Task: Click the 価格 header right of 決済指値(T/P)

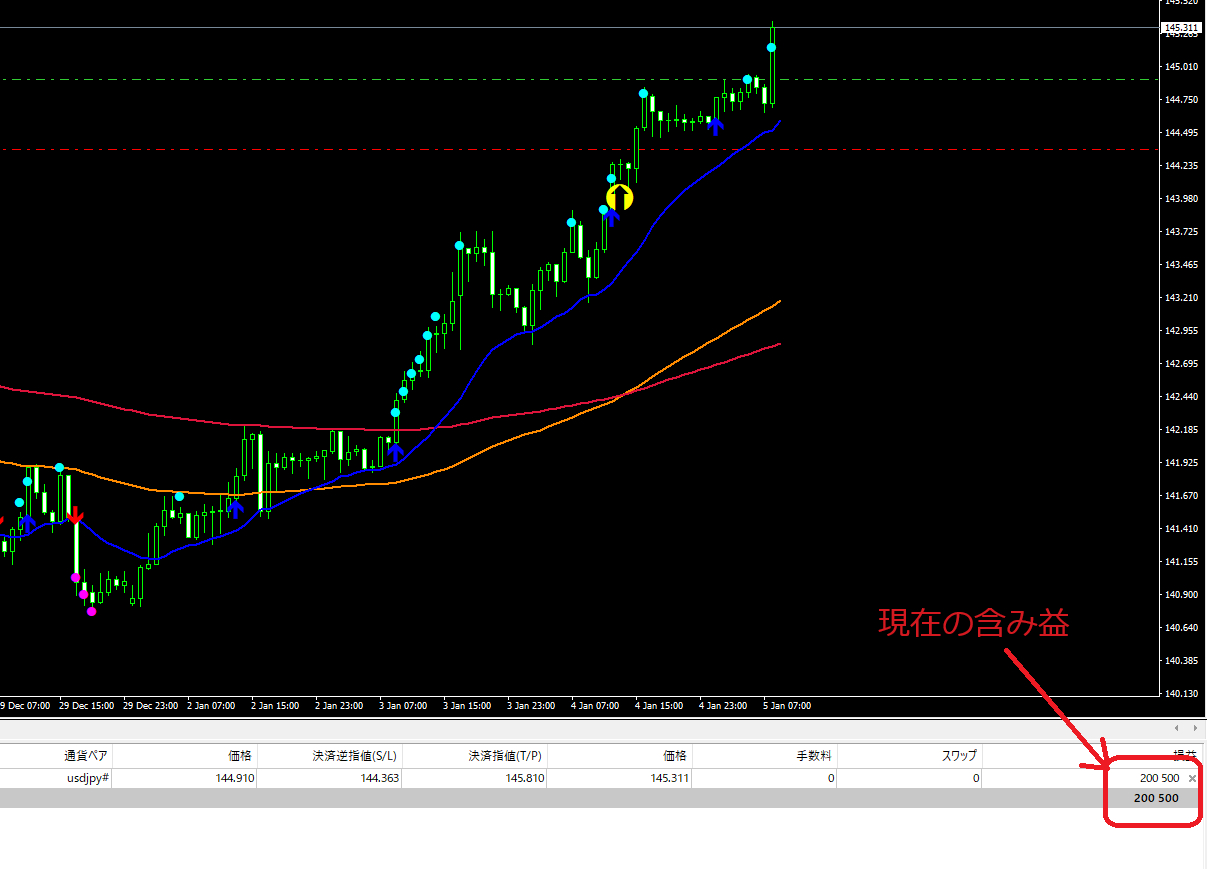Action: pos(675,756)
